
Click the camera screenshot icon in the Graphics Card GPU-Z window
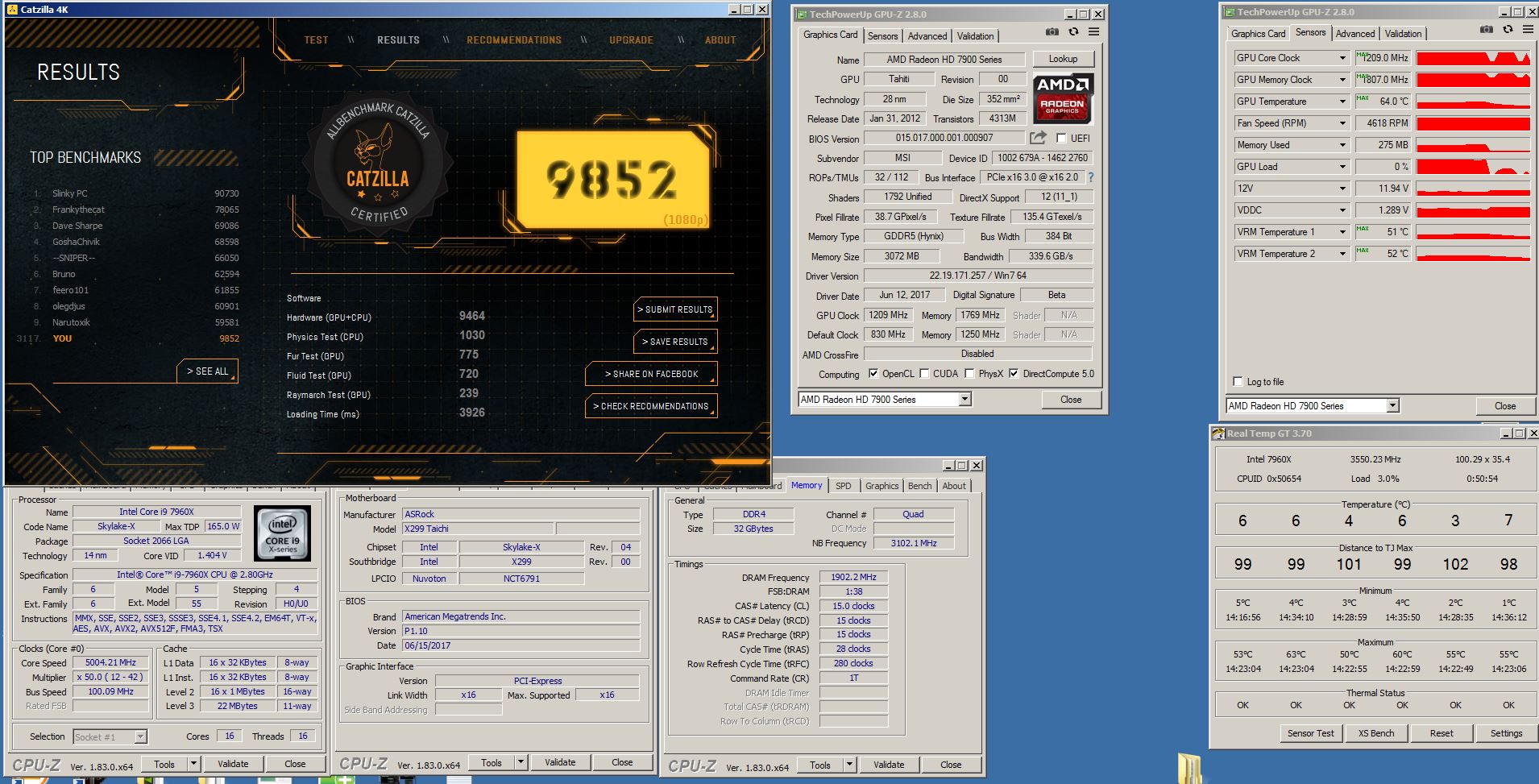click(x=1052, y=31)
